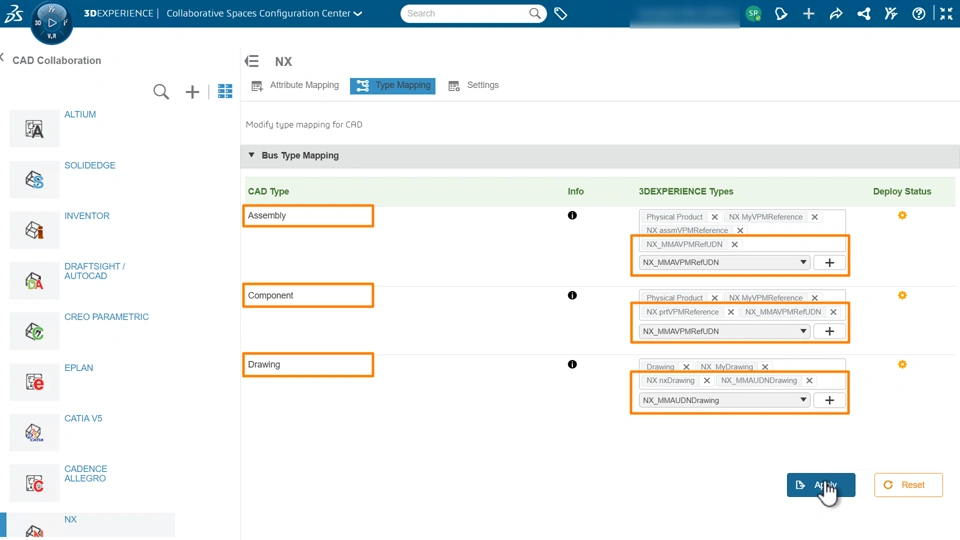Remove NX MyVPMReference tag from Assembly
The width and height of the screenshot is (960, 540).
coord(814,217)
